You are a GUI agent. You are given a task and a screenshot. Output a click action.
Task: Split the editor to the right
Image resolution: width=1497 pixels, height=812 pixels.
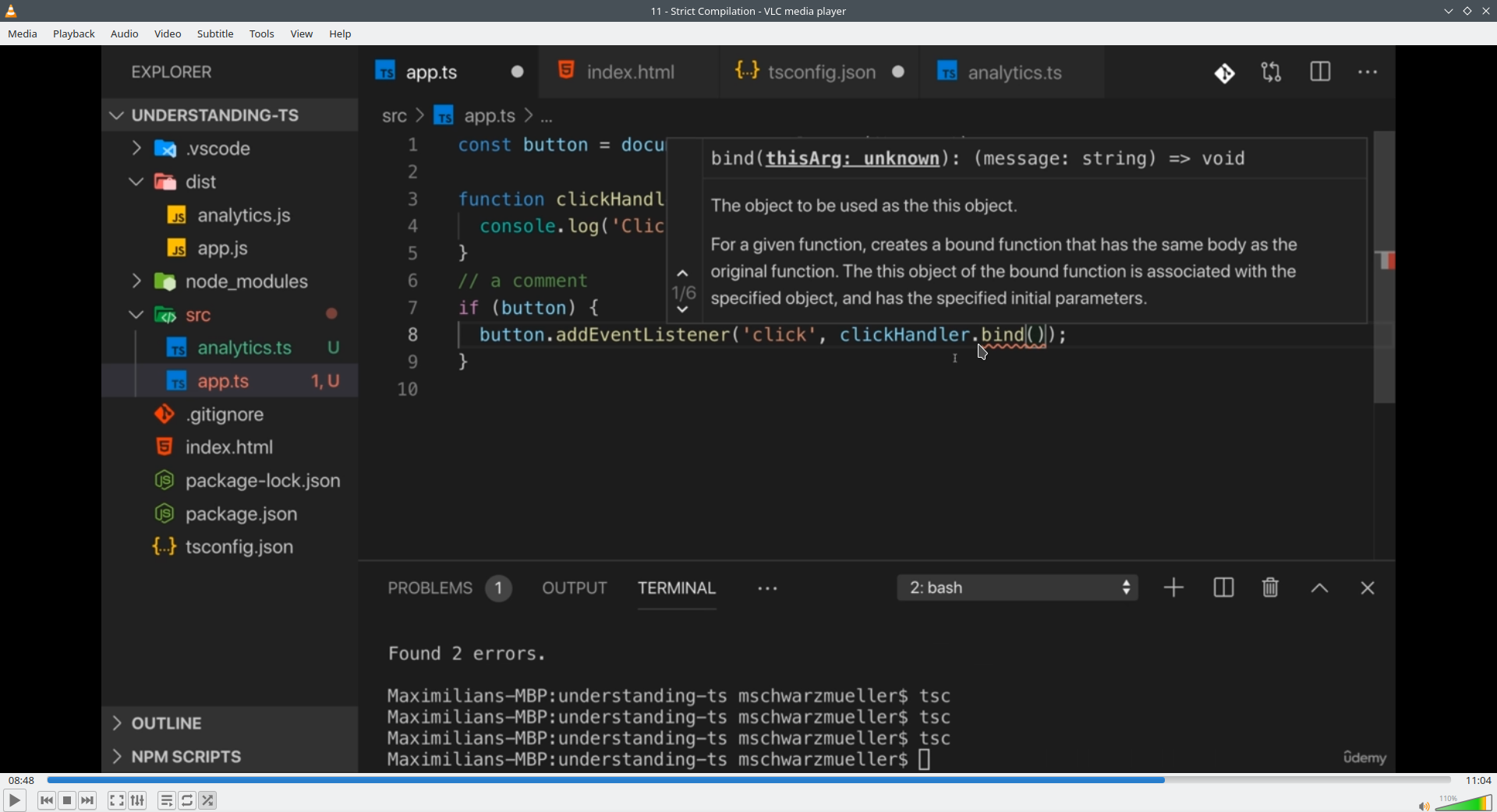1321,72
